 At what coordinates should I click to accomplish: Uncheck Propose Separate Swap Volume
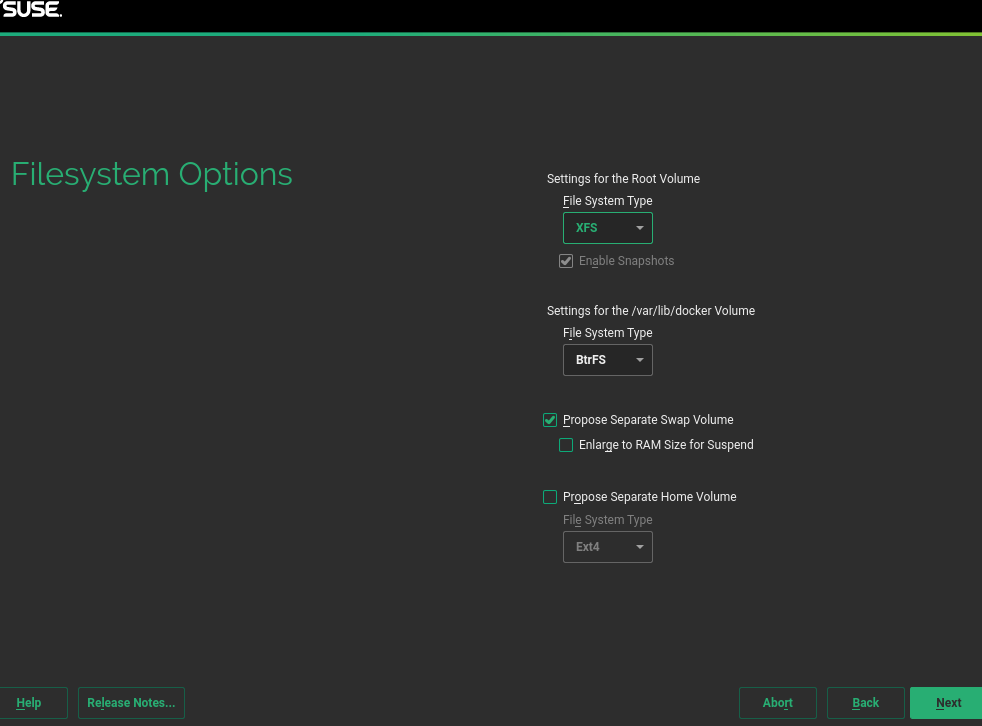pos(550,420)
